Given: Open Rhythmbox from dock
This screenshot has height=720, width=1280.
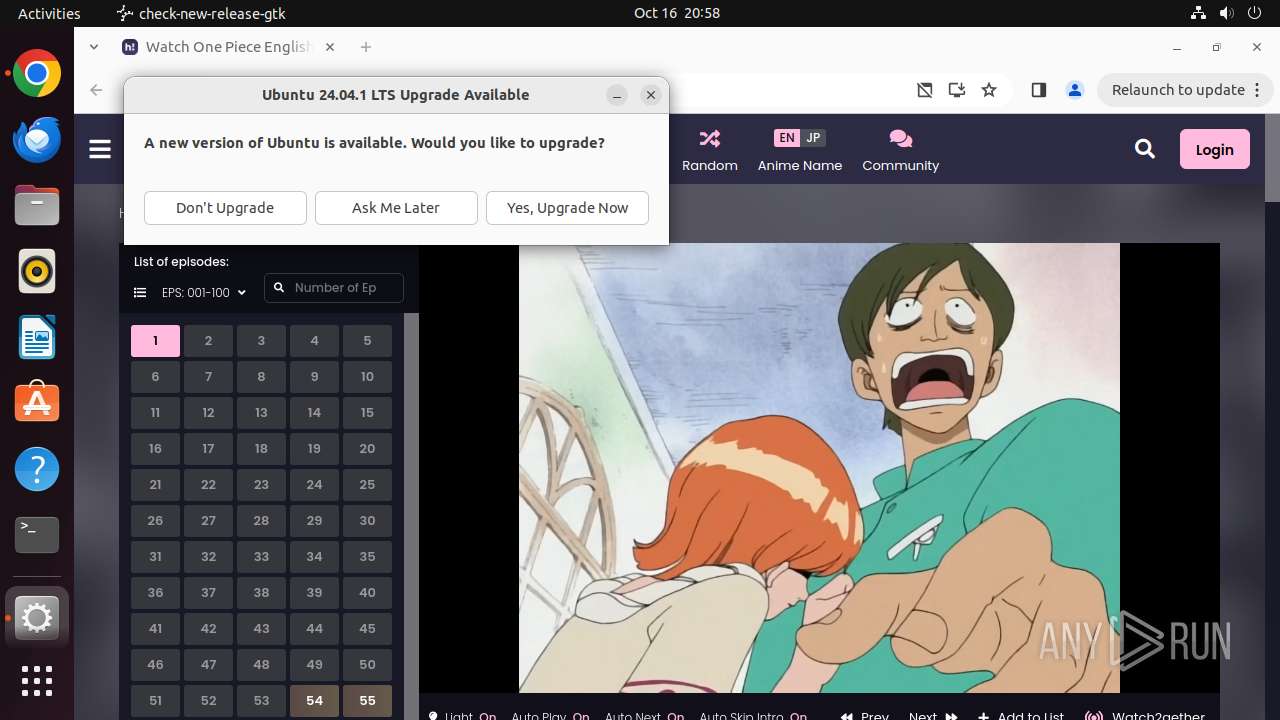Looking at the screenshot, I should coord(37,271).
